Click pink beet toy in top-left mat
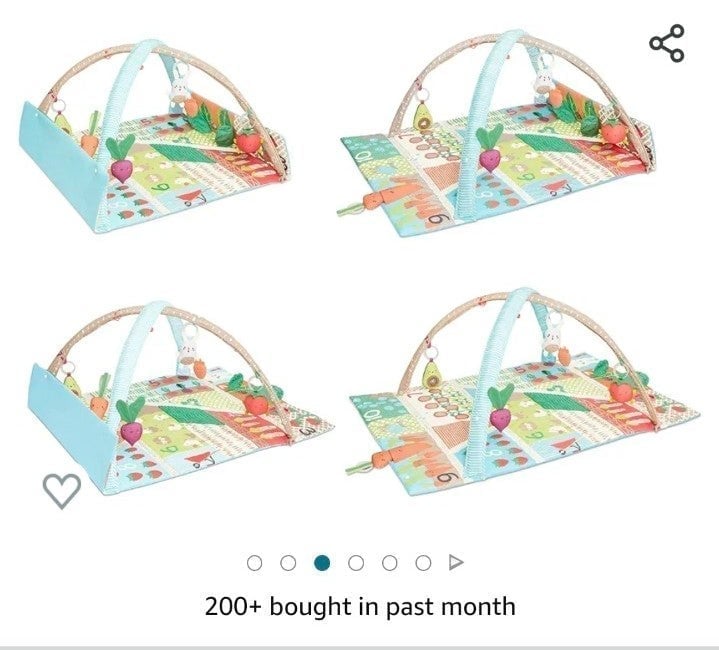Image resolution: width=719 pixels, height=650 pixels. (121, 158)
